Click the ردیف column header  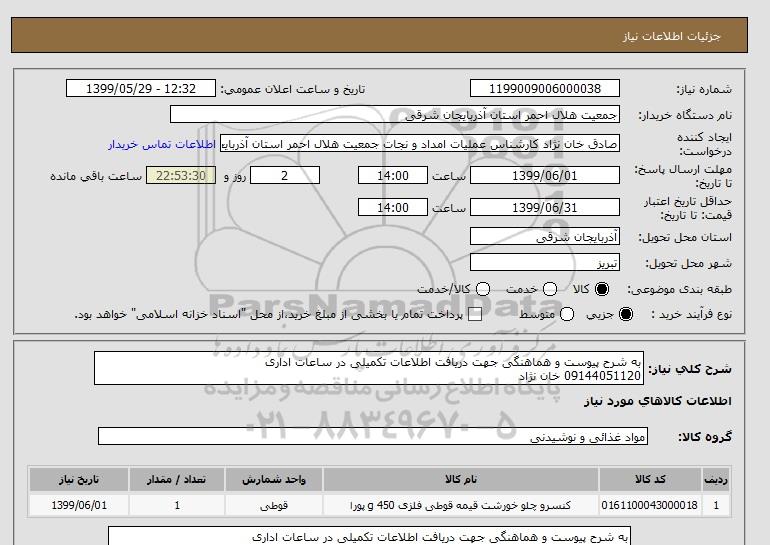[x=716, y=479]
